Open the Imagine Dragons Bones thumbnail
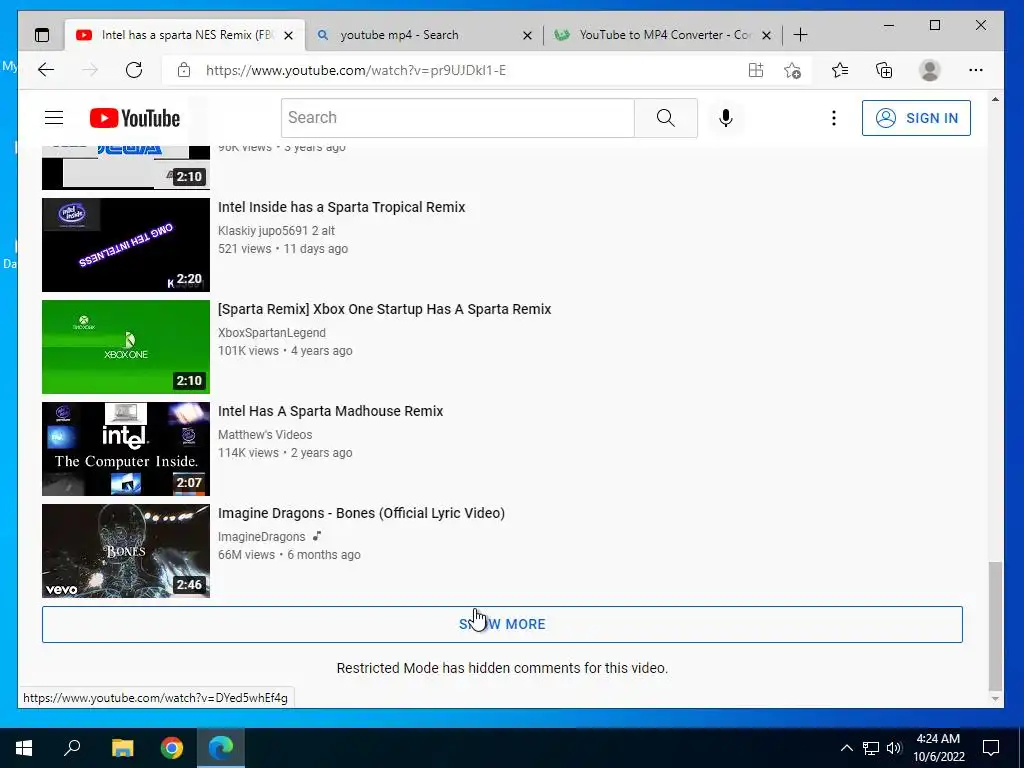1024x768 pixels. (126, 551)
